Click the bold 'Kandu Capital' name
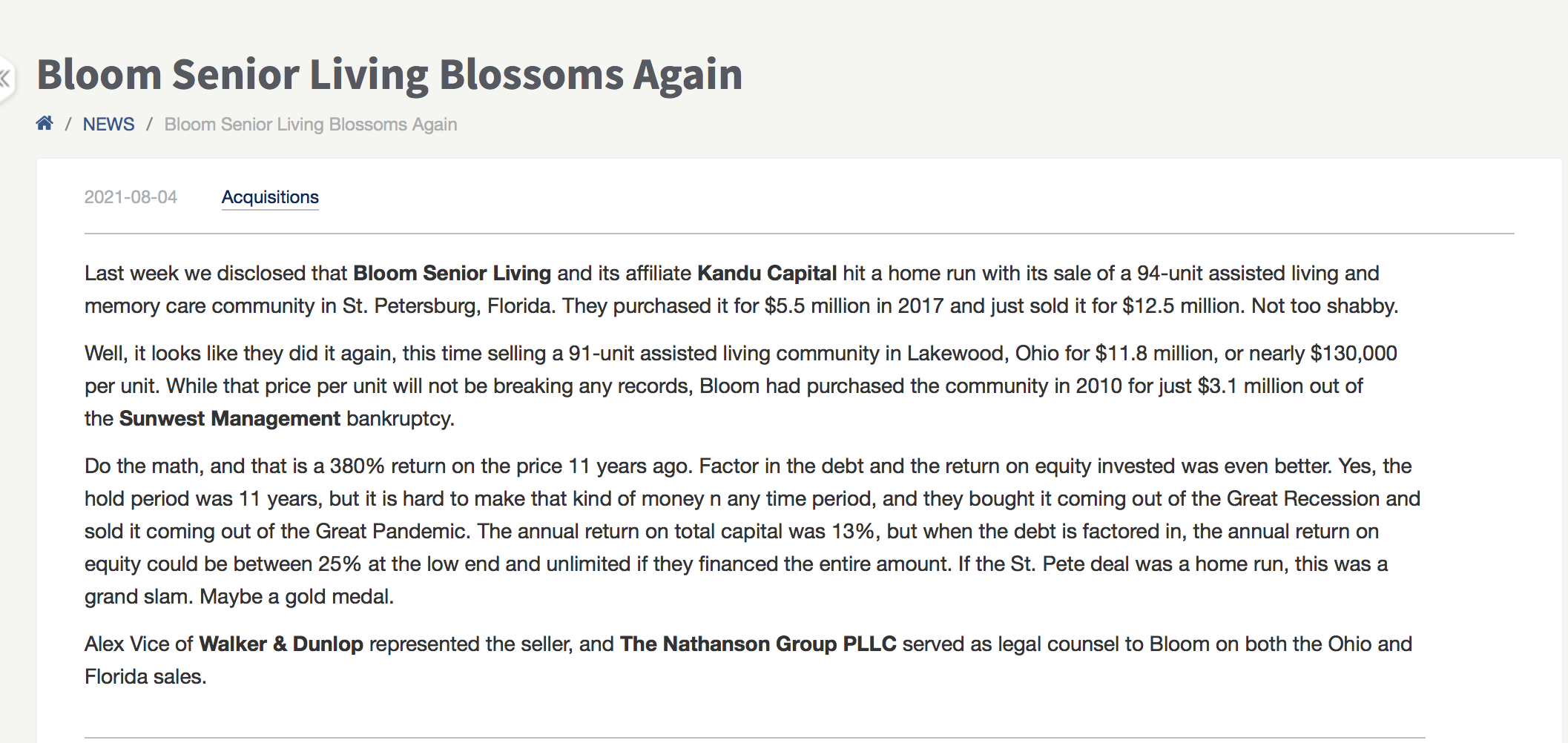This screenshot has height=743, width=1568. click(767, 273)
